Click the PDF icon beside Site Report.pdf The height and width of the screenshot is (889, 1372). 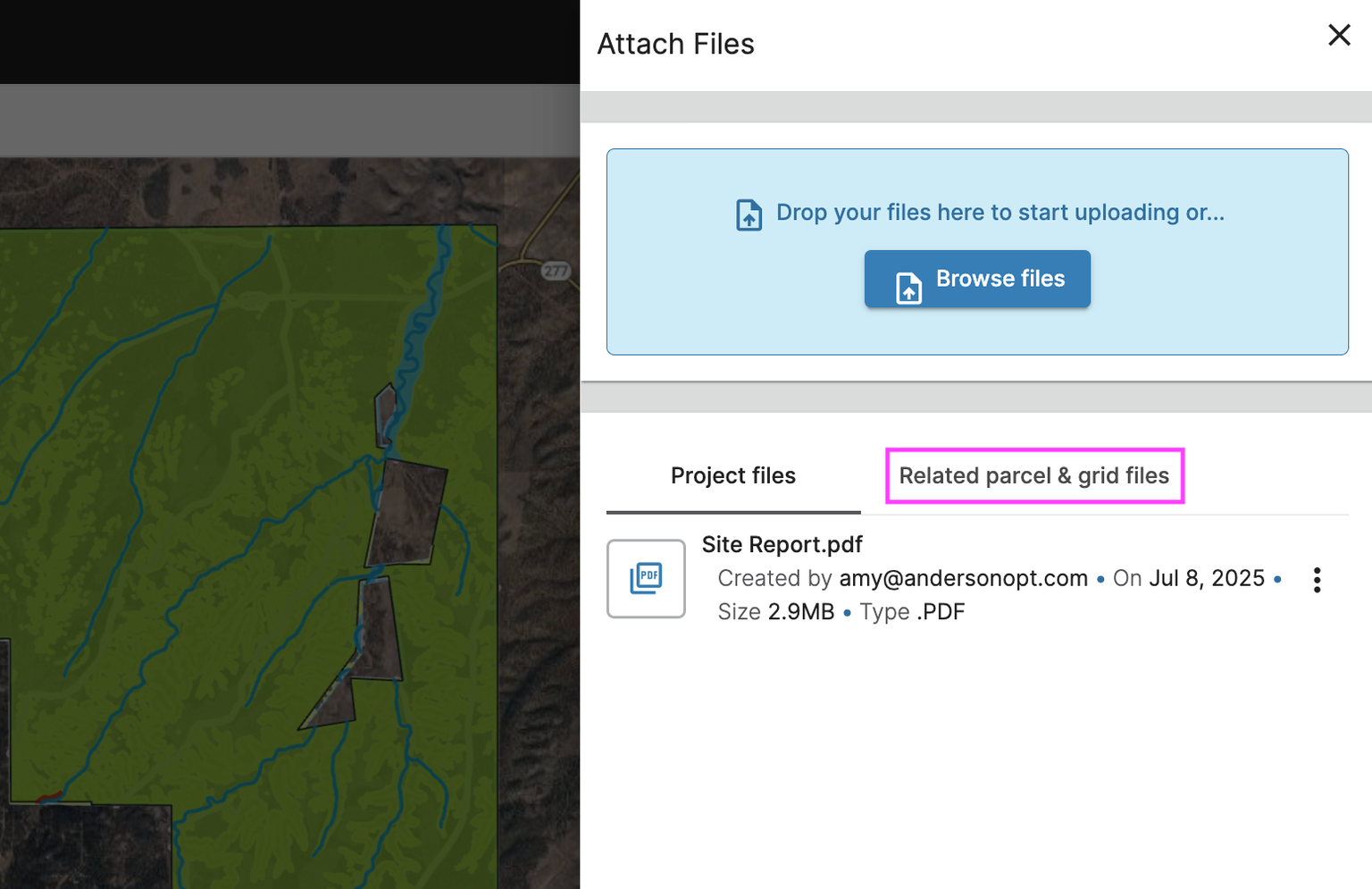click(646, 579)
